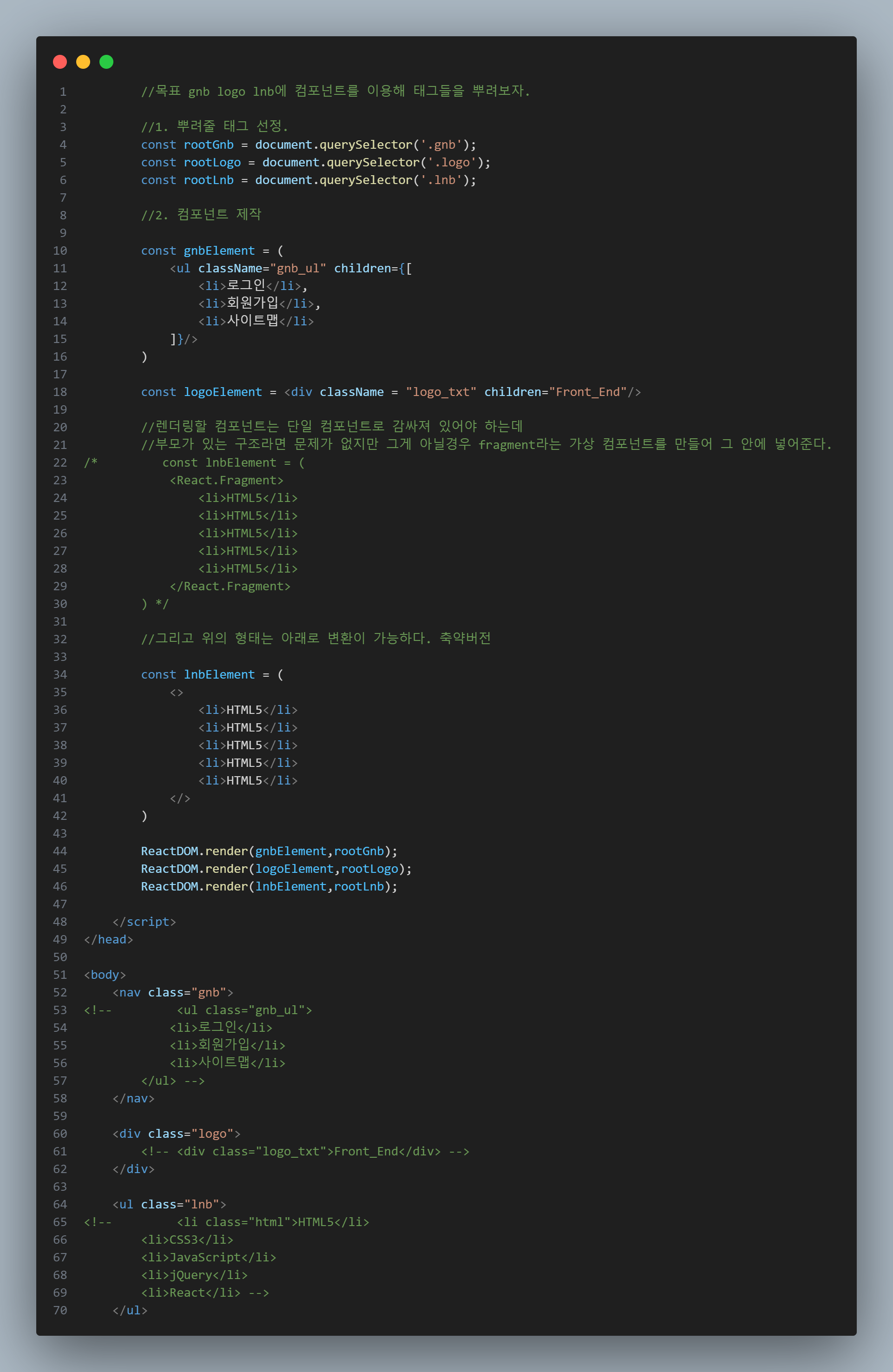The height and width of the screenshot is (1372, 893).
Task: Click 'lnbElement' declaration on line 34
Action: 219,674
